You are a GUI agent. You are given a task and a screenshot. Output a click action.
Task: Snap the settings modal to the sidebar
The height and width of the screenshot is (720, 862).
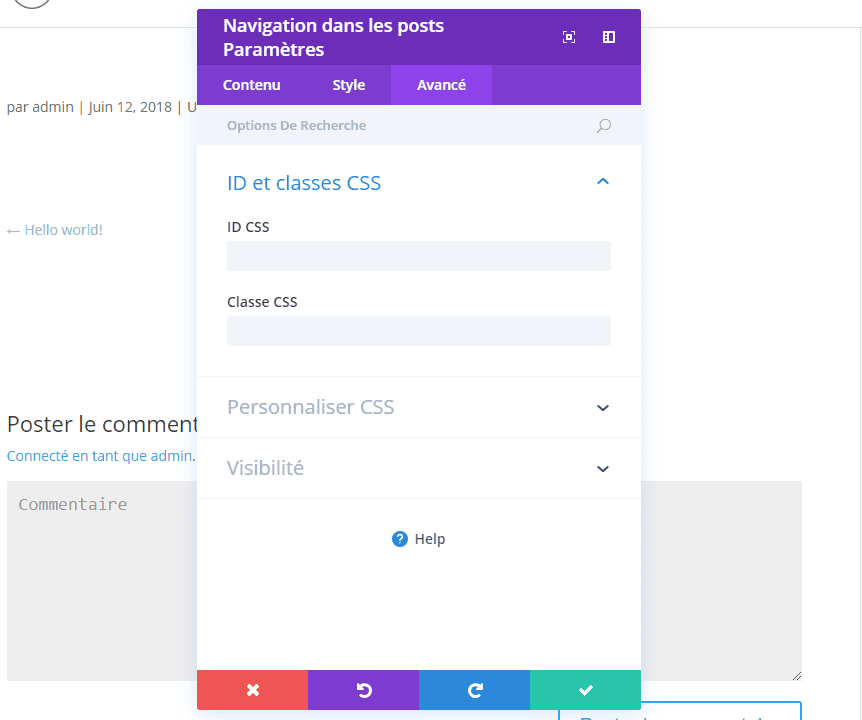[x=609, y=37]
